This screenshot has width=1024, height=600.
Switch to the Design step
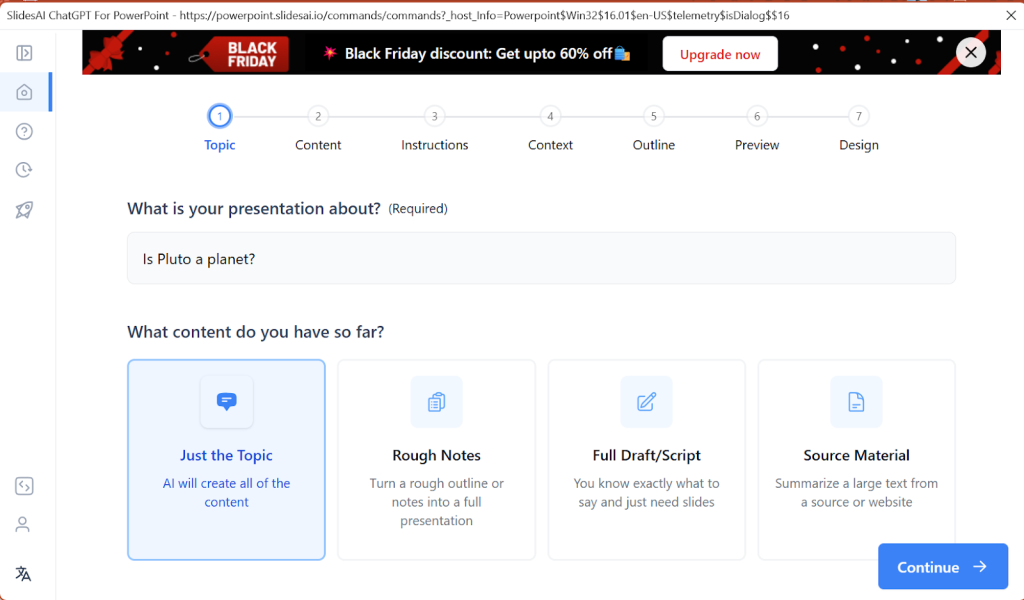pos(858,116)
